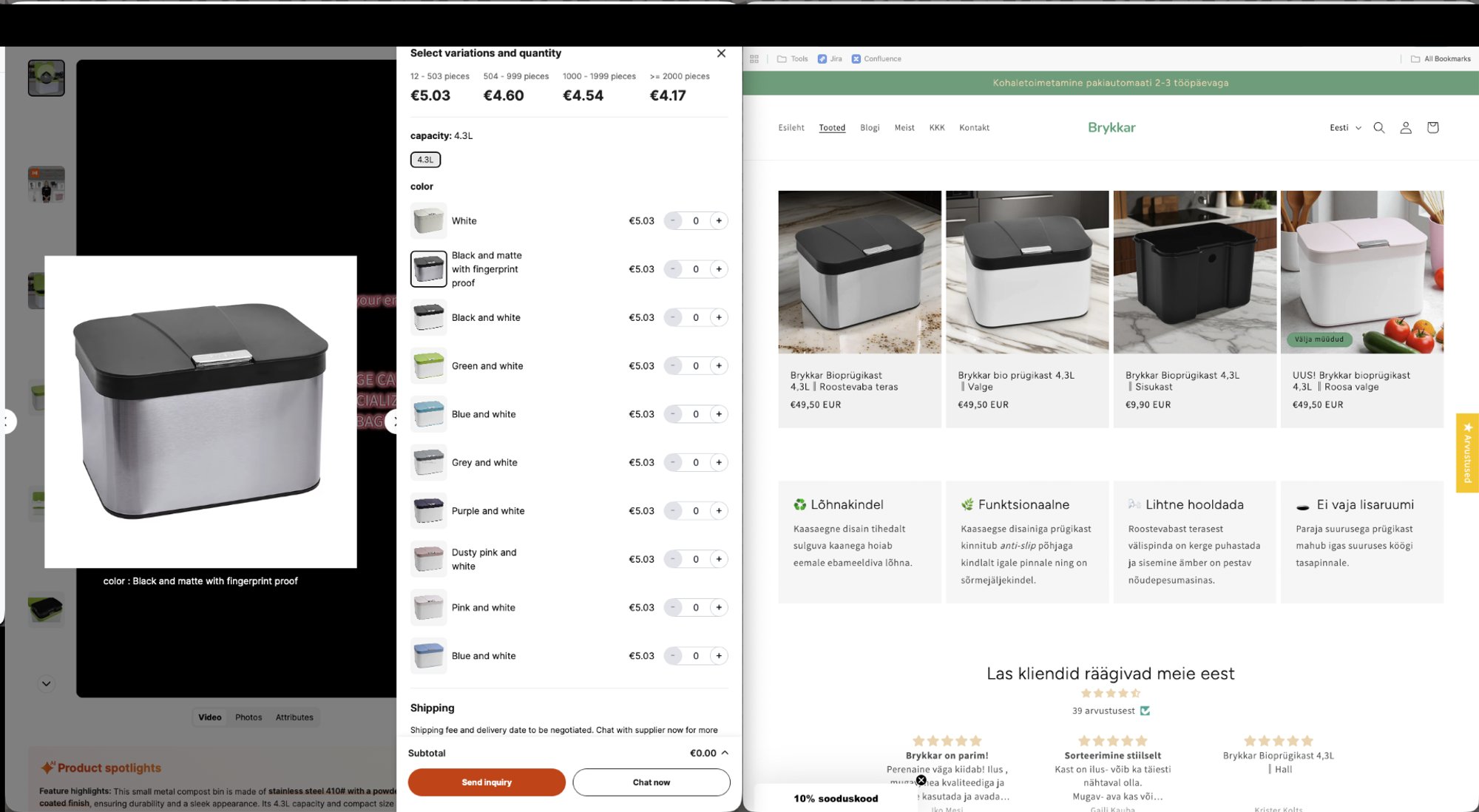Screen dimensions: 1479x812
Task: Click the Chat now button
Action: (x=651, y=782)
